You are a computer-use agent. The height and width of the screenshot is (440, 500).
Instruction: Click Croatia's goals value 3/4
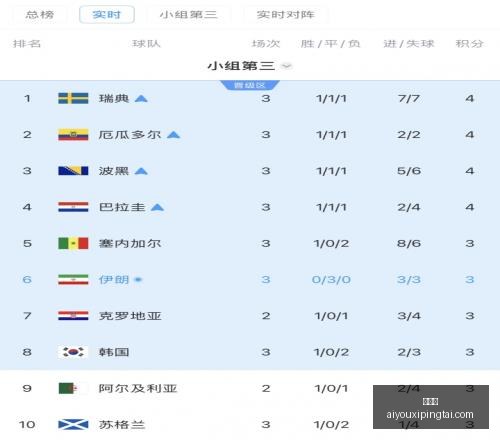coord(409,316)
